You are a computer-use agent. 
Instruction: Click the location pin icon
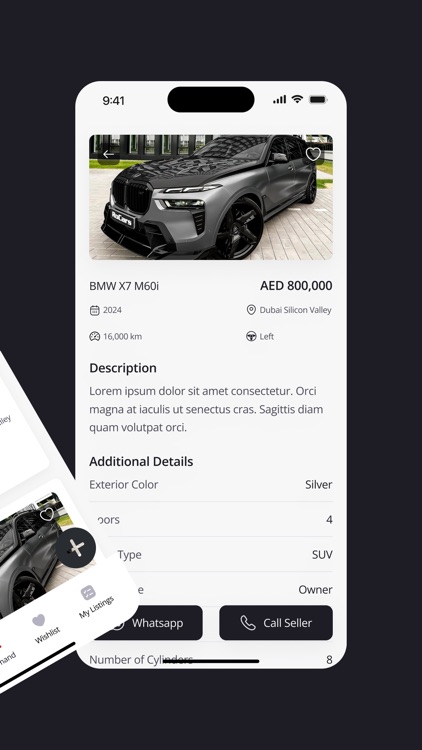point(251,310)
